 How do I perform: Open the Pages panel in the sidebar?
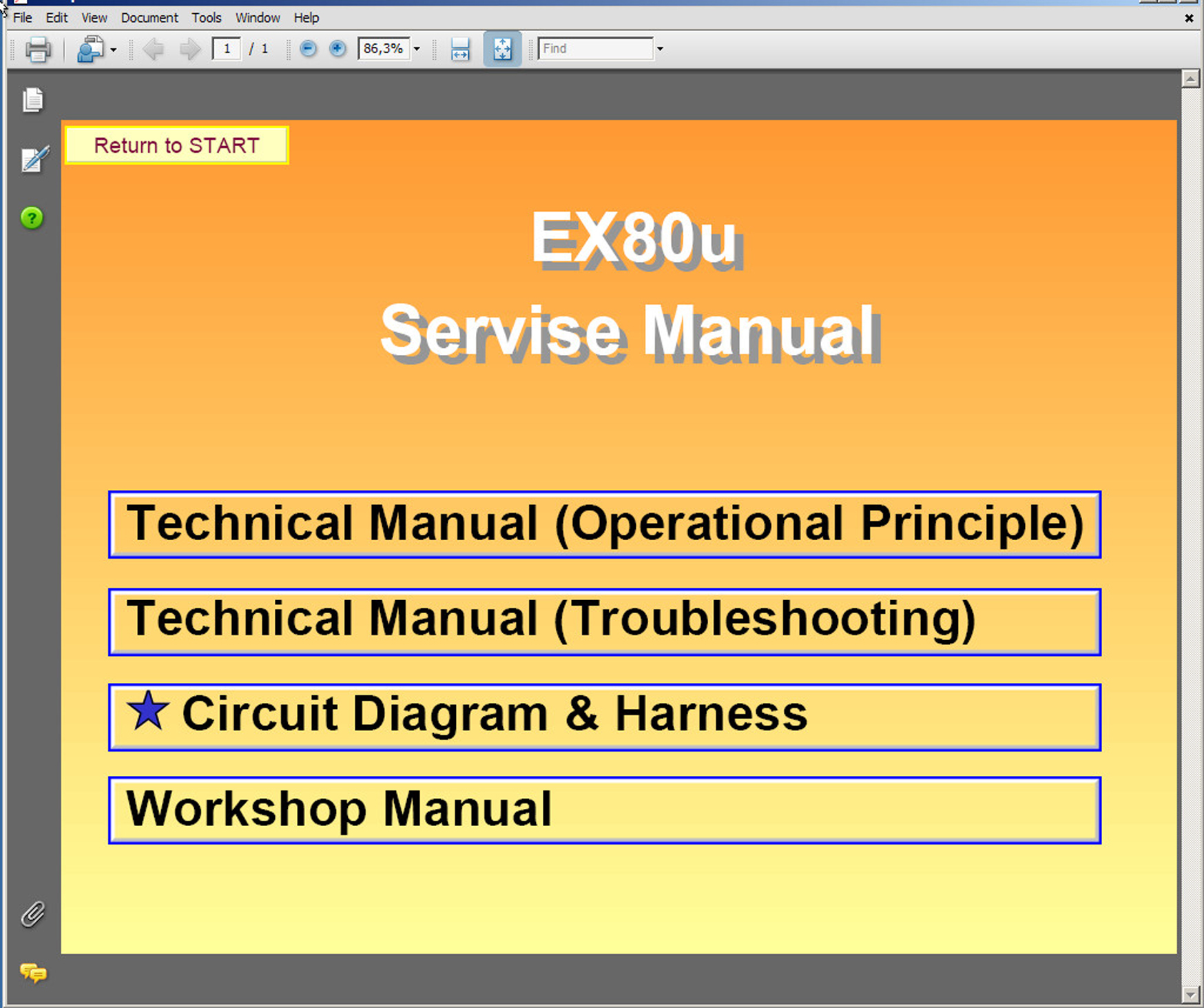(32, 101)
